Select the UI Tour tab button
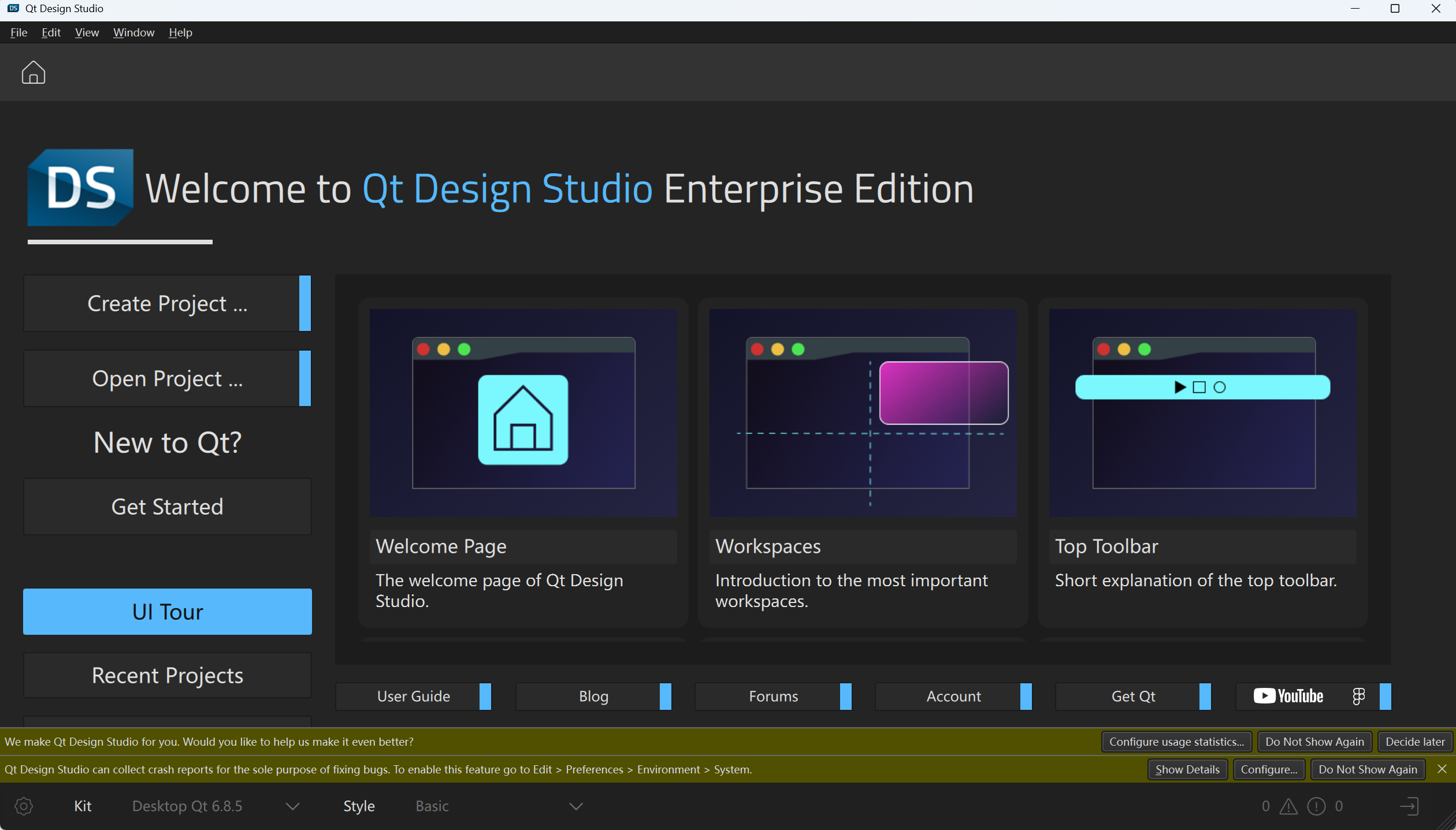1456x830 pixels. point(167,612)
